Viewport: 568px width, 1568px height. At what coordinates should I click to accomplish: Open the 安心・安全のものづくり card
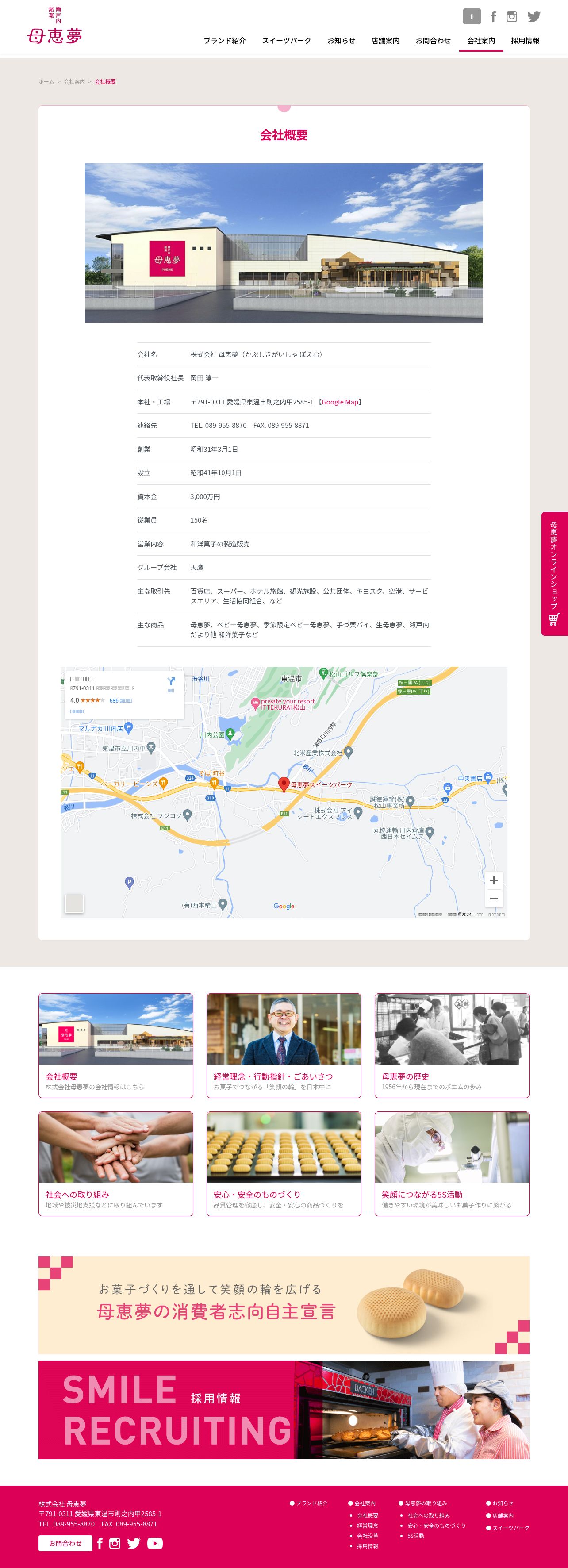(x=284, y=1163)
